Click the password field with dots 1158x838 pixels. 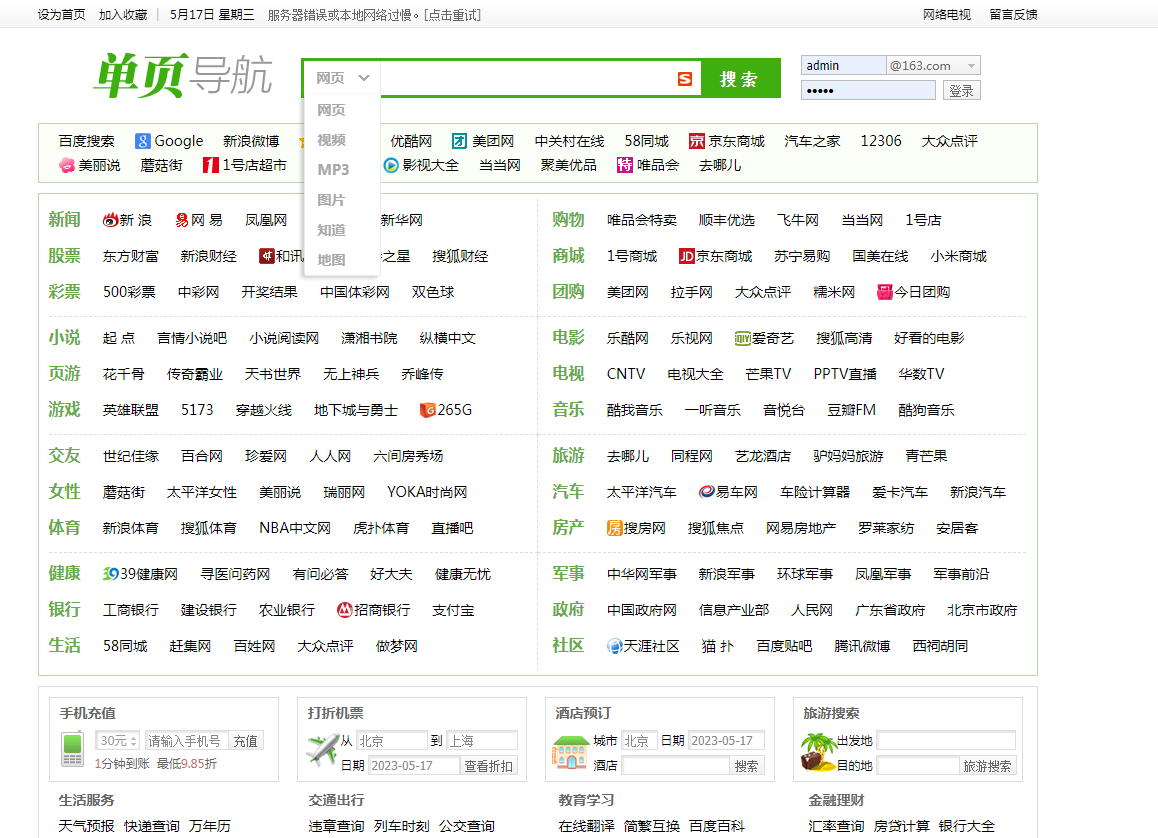click(x=868, y=91)
